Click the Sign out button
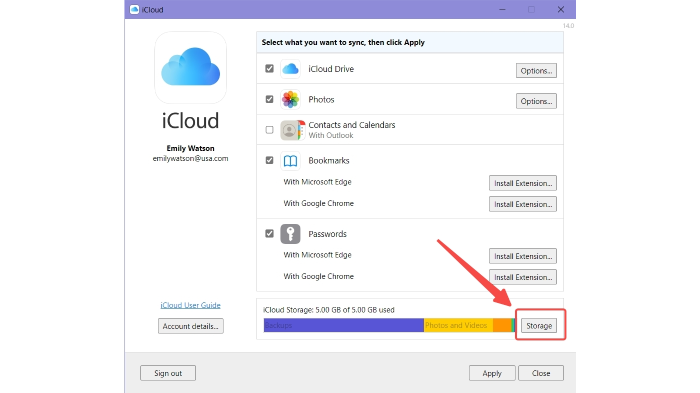 tap(168, 373)
